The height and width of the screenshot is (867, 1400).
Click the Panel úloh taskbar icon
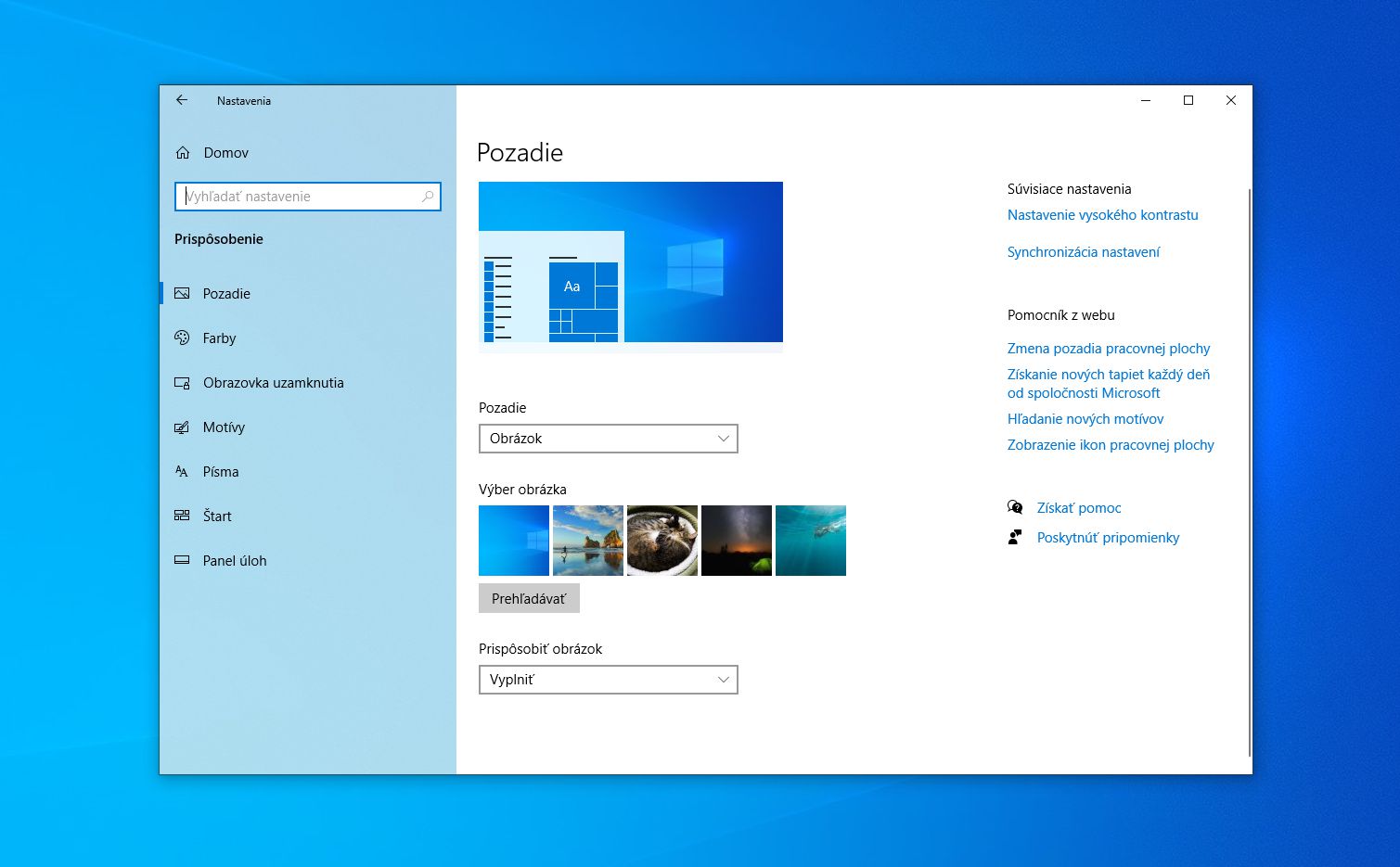(182, 560)
